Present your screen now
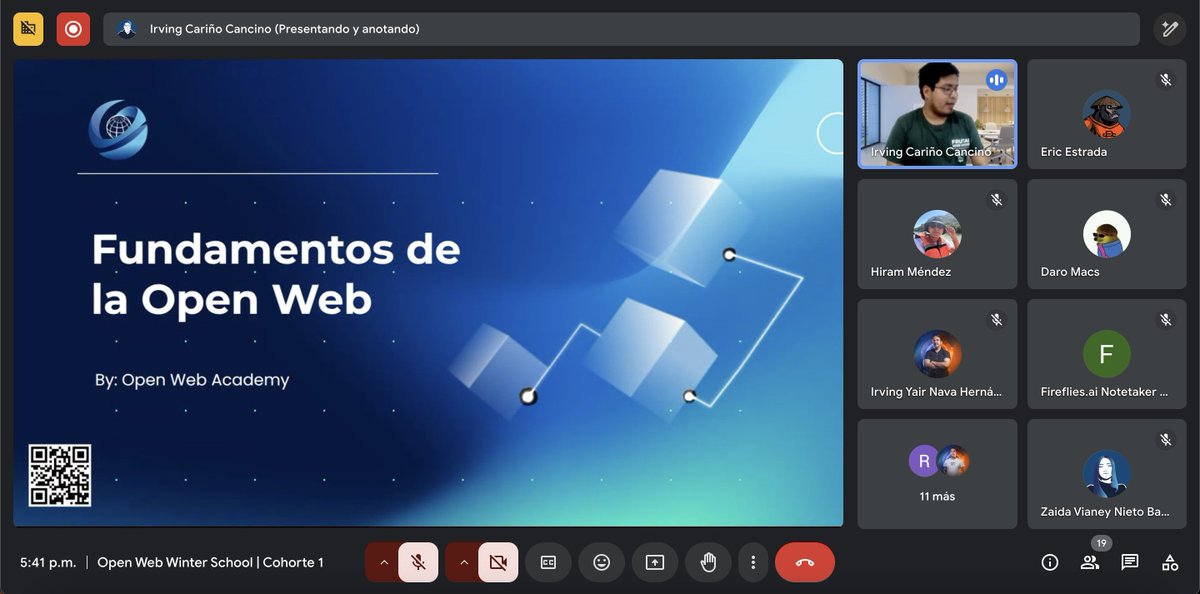The height and width of the screenshot is (594, 1200). (655, 562)
